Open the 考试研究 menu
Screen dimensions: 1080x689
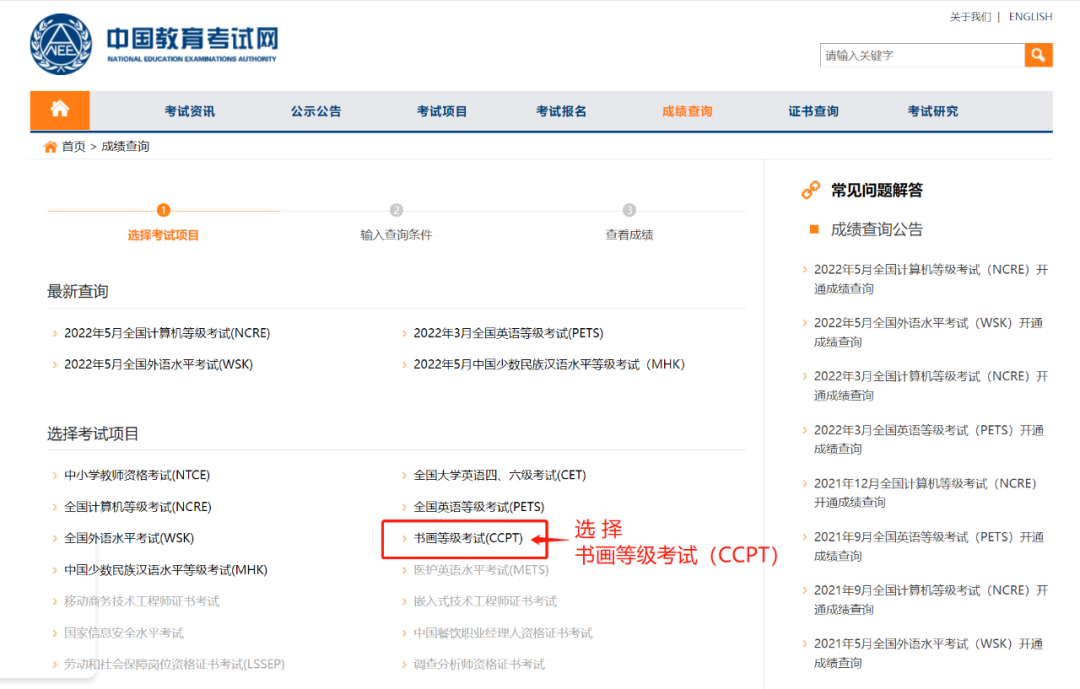[x=932, y=111]
